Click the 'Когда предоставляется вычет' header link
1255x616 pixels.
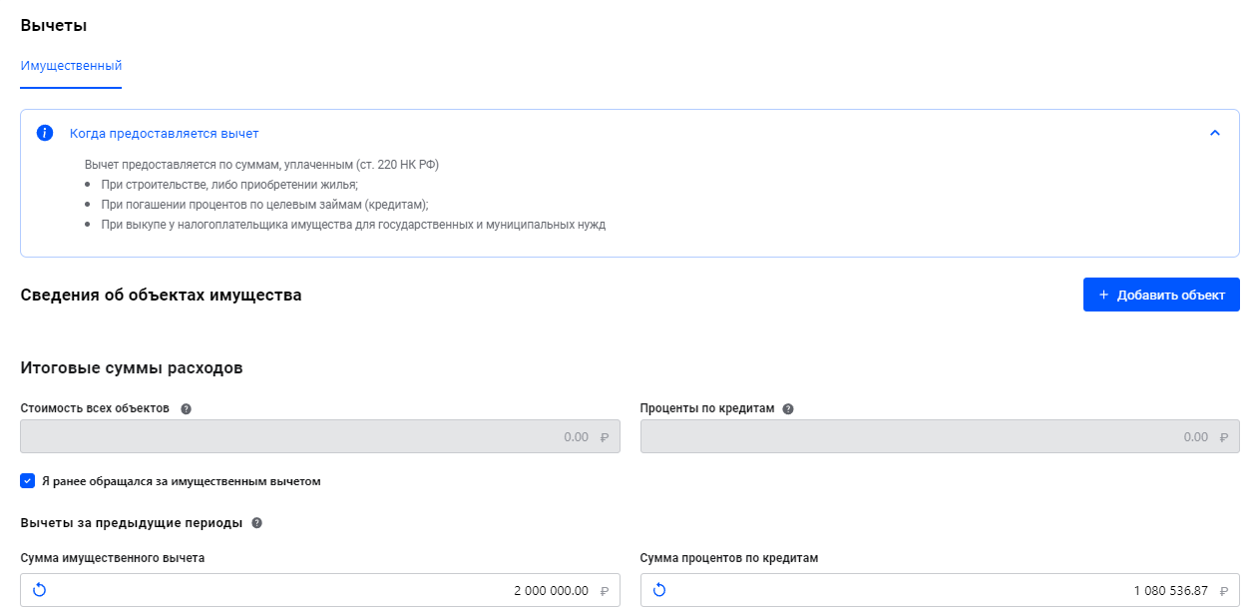pos(164,133)
